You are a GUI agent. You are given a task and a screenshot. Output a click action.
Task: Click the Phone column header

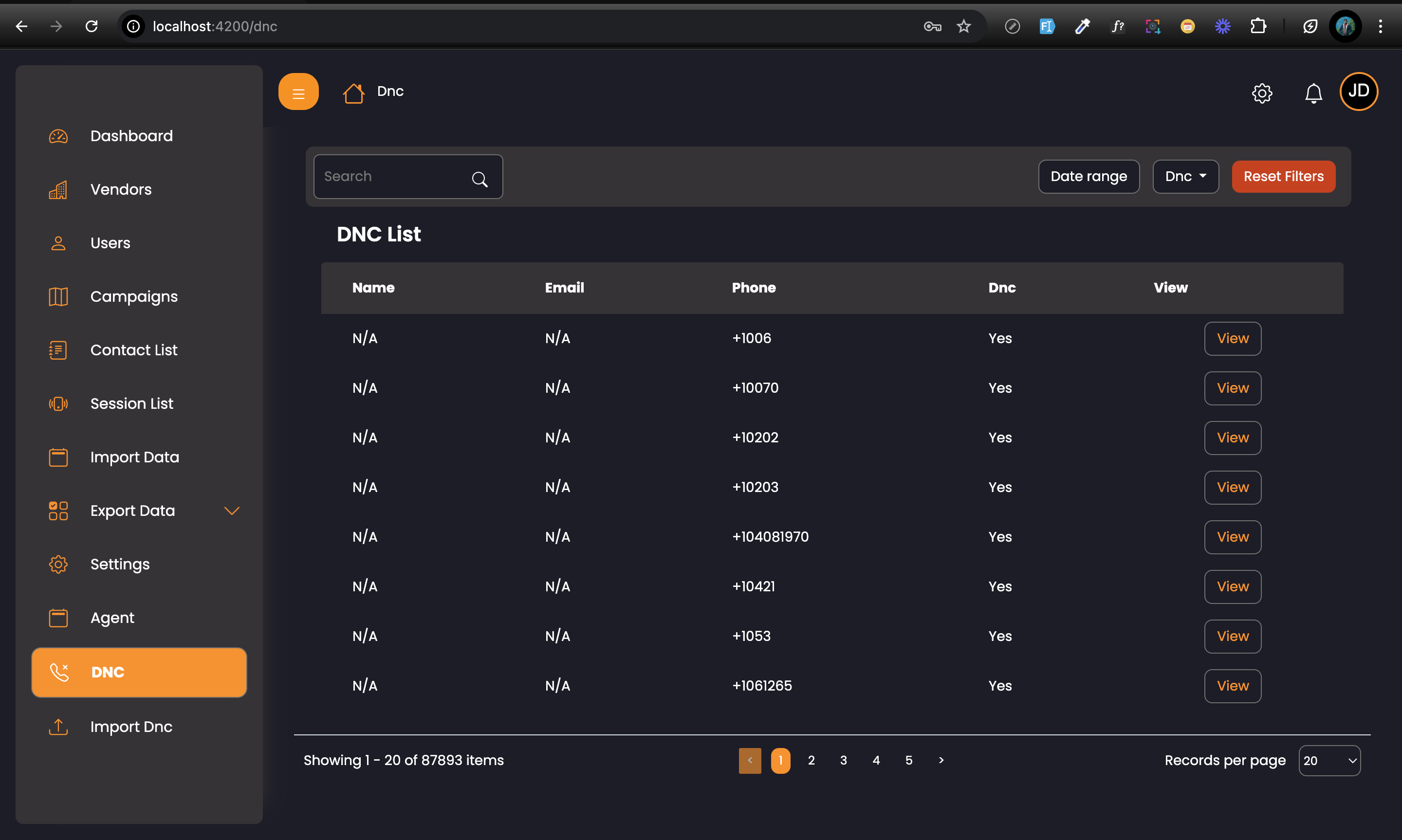click(754, 288)
